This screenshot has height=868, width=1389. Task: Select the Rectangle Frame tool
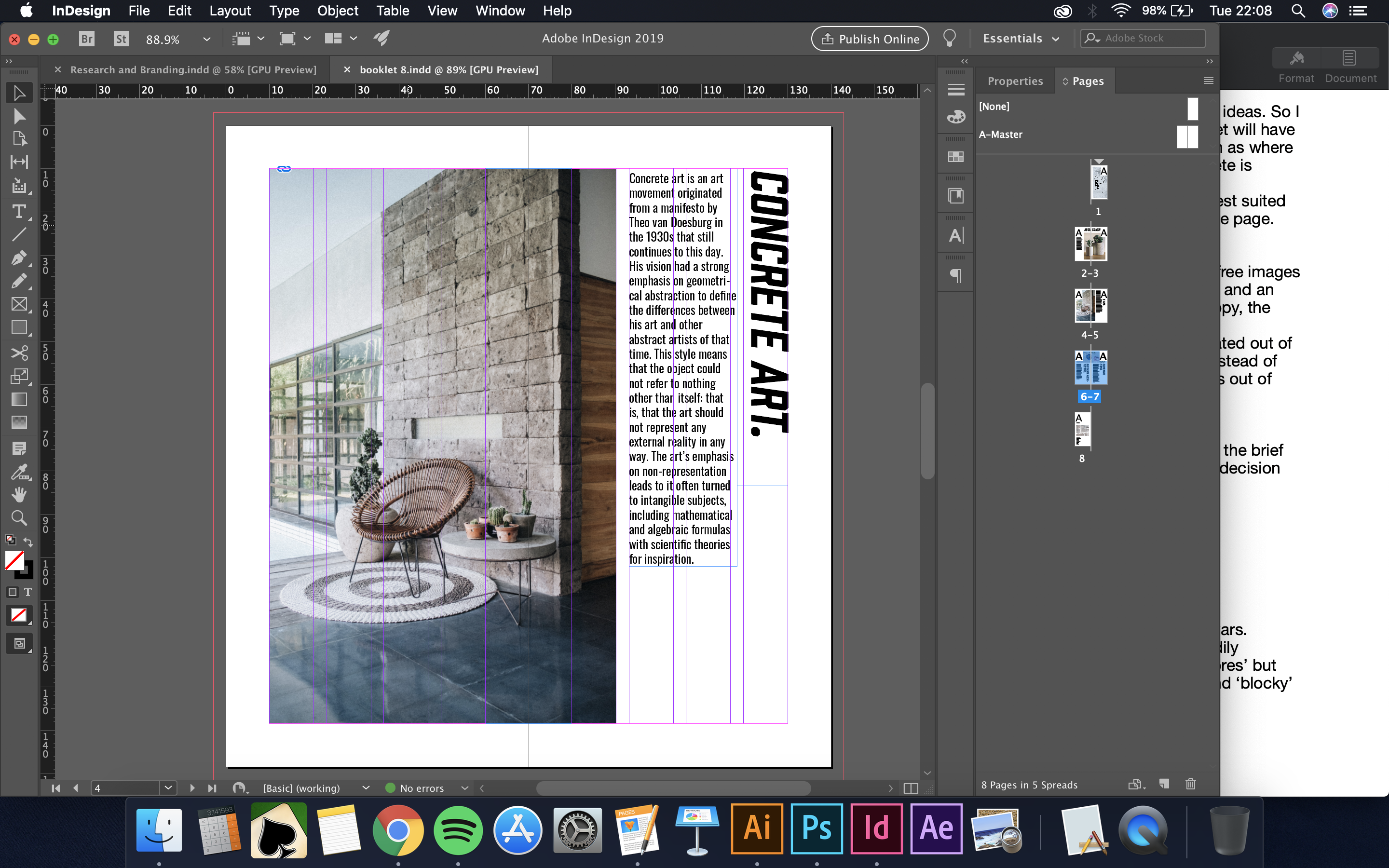tap(19, 304)
